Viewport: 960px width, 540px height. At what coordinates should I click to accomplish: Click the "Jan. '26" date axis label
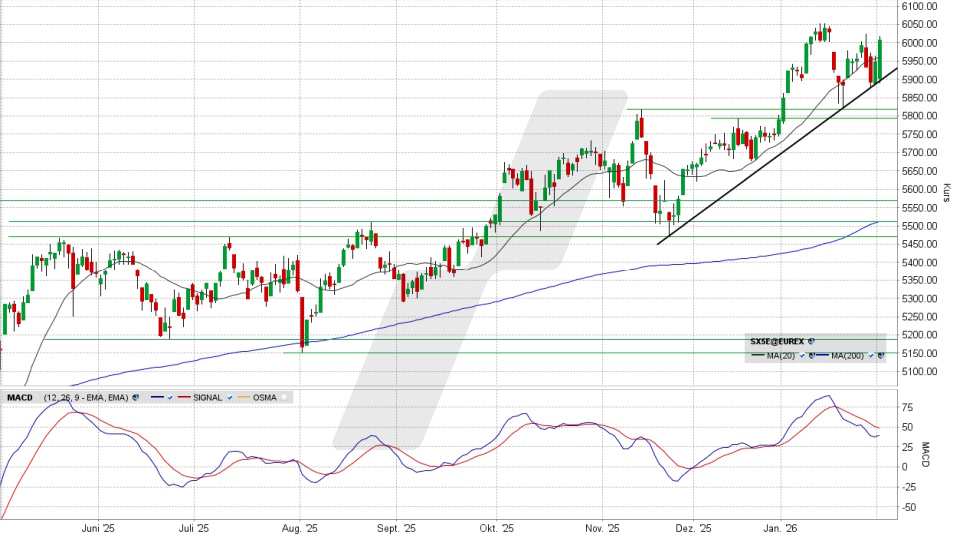tap(780, 527)
